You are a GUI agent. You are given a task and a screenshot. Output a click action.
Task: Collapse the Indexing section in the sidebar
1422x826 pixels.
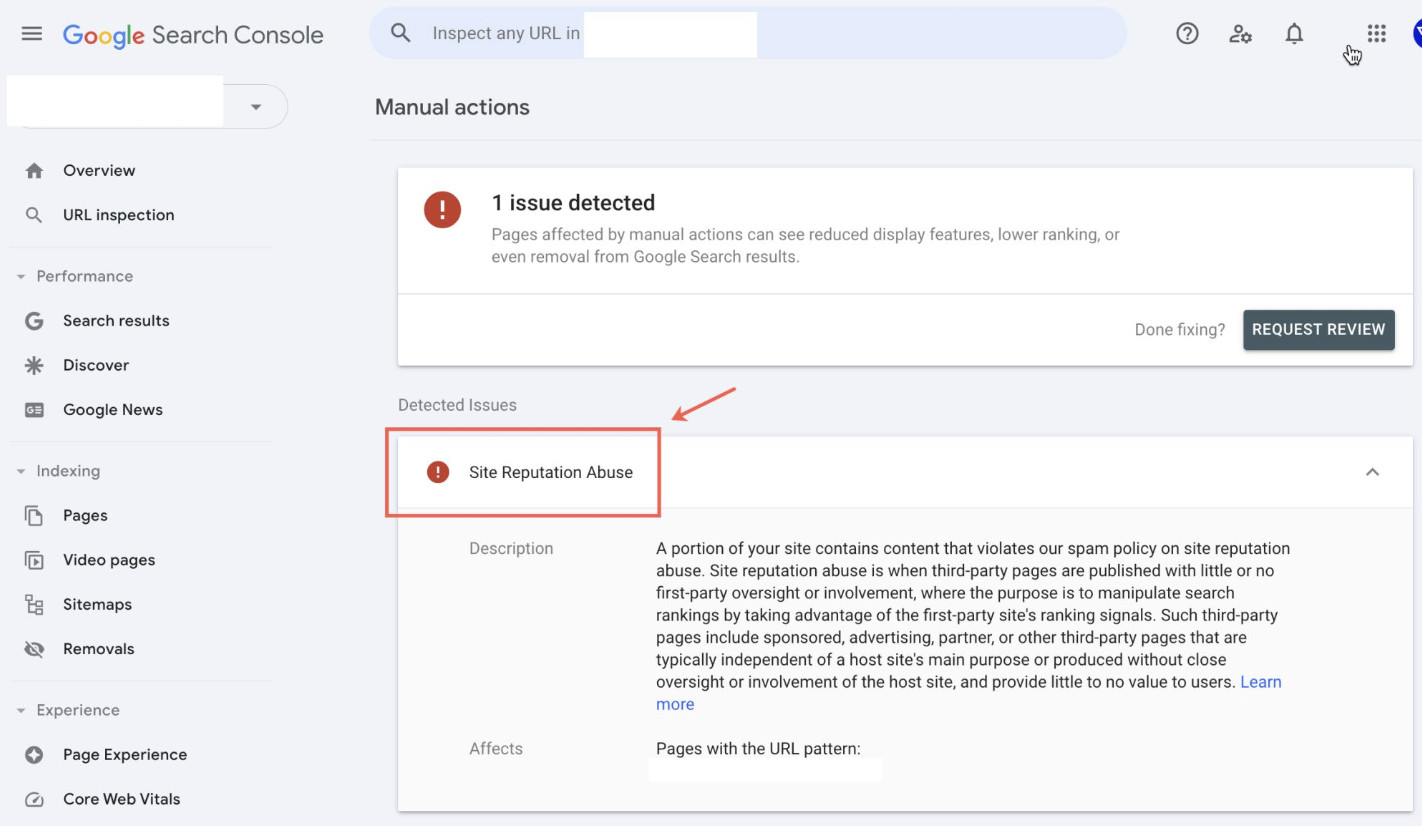[x=23, y=470]
